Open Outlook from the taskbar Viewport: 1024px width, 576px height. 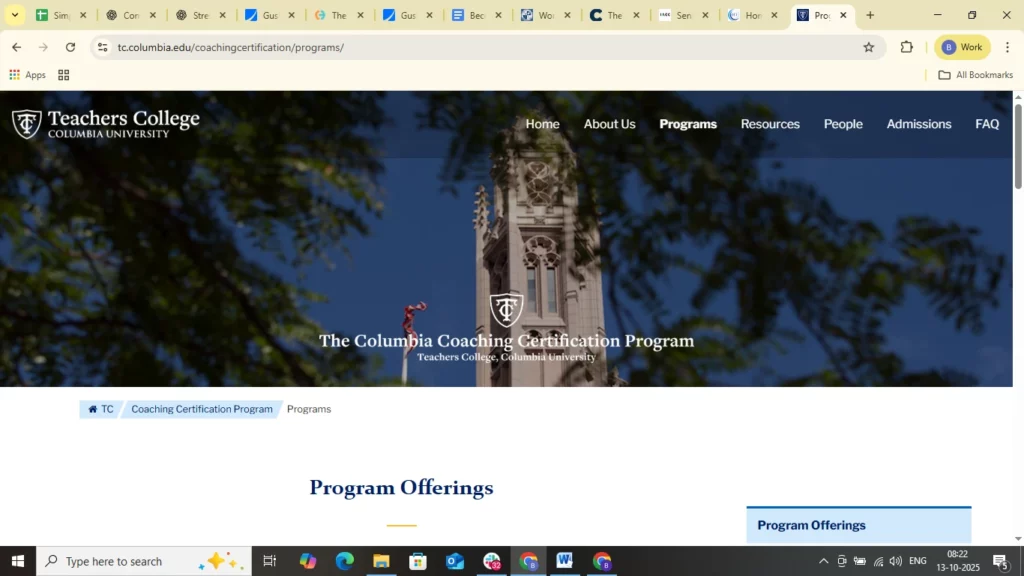(455, 561)
